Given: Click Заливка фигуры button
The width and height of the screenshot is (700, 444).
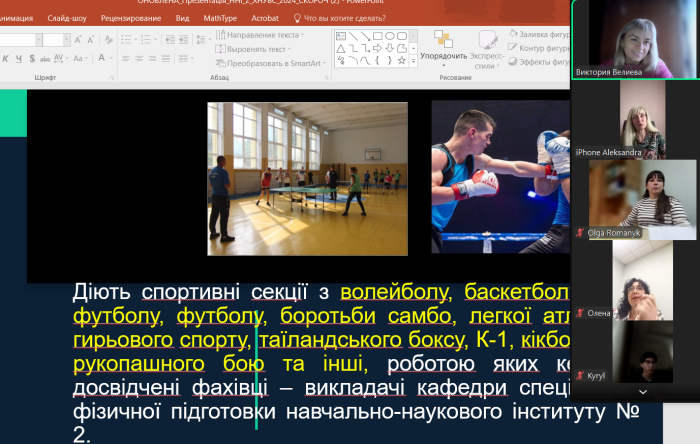Looking at the screenshot, I should coord(540,34).
